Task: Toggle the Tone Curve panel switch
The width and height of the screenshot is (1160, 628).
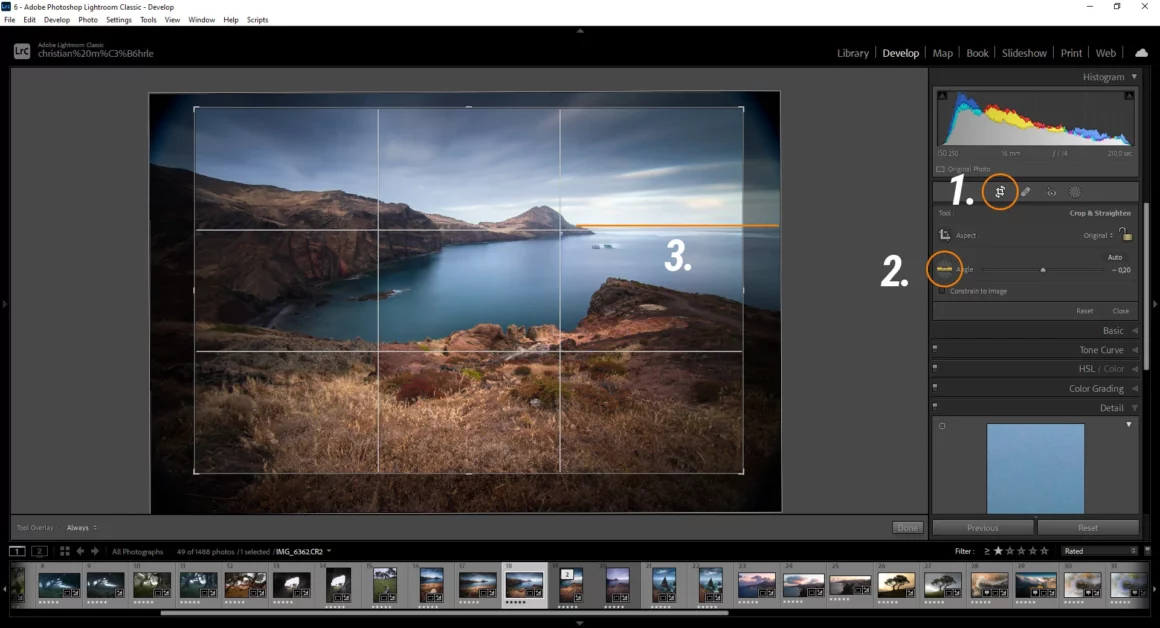Action: coord(935,349)
